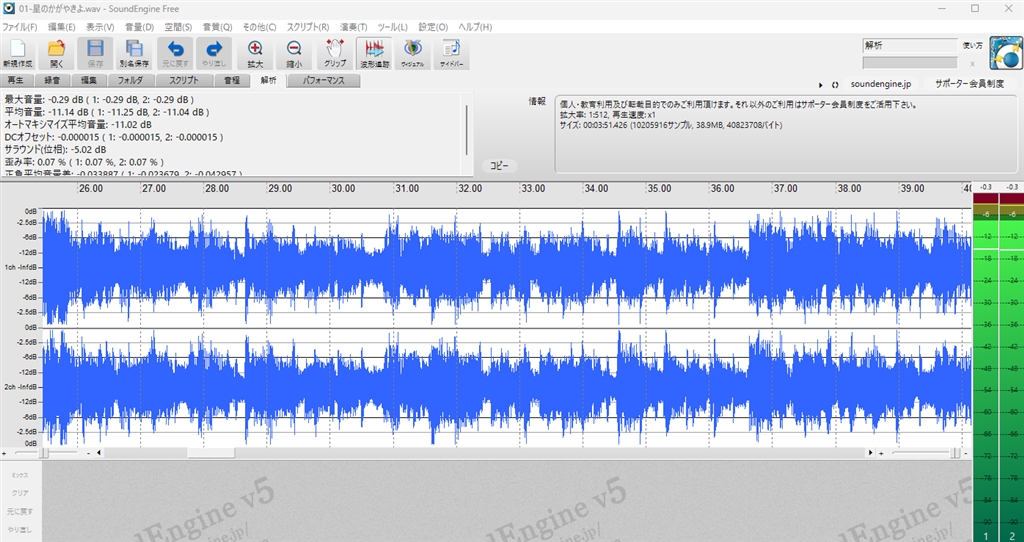Adjust the right zoom slider below the waveform
1024x542 pixels.
[x=955, y=453]
